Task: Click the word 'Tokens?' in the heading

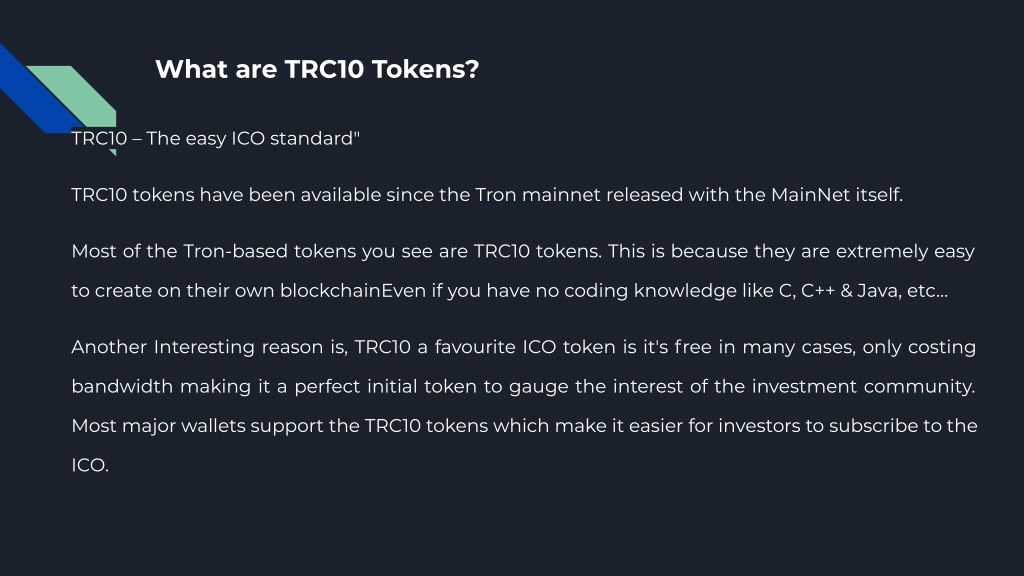Action: (x=425, y=69)
